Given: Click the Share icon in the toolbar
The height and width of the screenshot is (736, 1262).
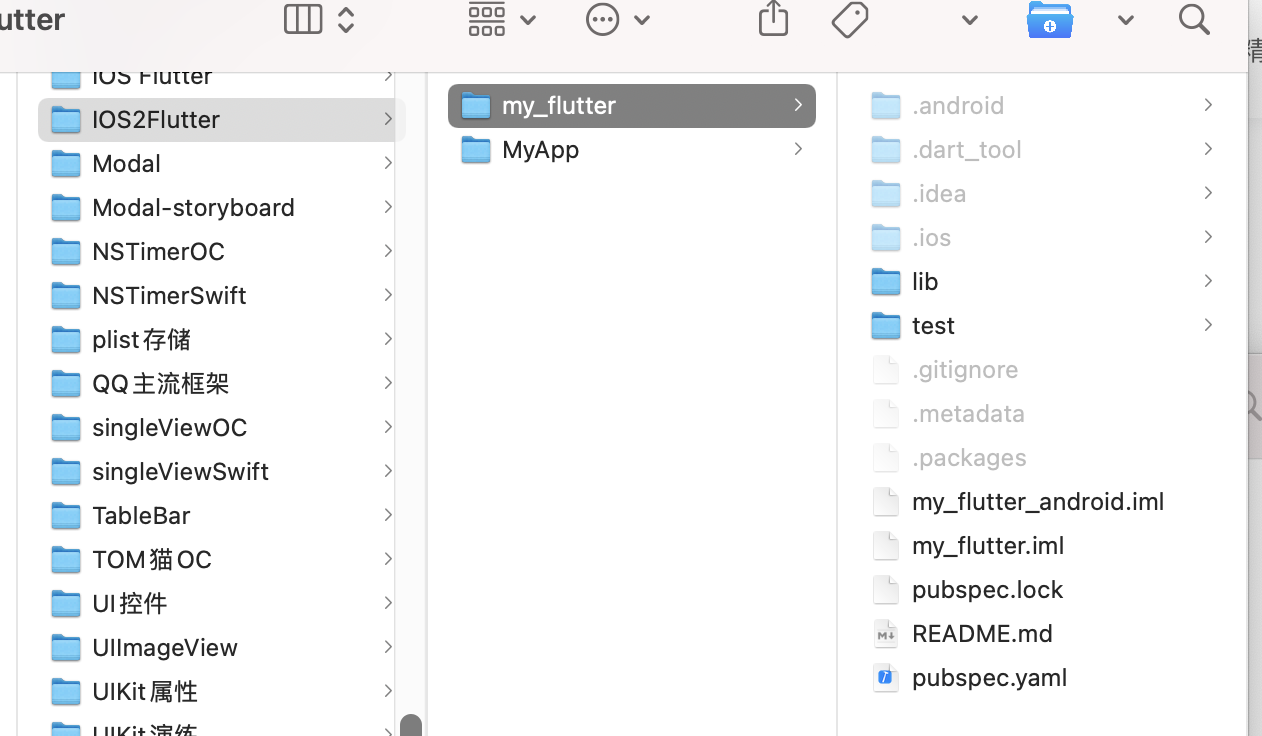Looking at the screenshot, I should [x=773, y=19].
